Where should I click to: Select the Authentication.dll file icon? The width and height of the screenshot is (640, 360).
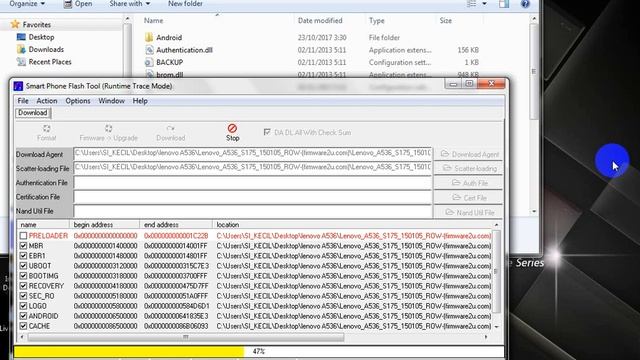pyautogui.click(x=149, y=50)
